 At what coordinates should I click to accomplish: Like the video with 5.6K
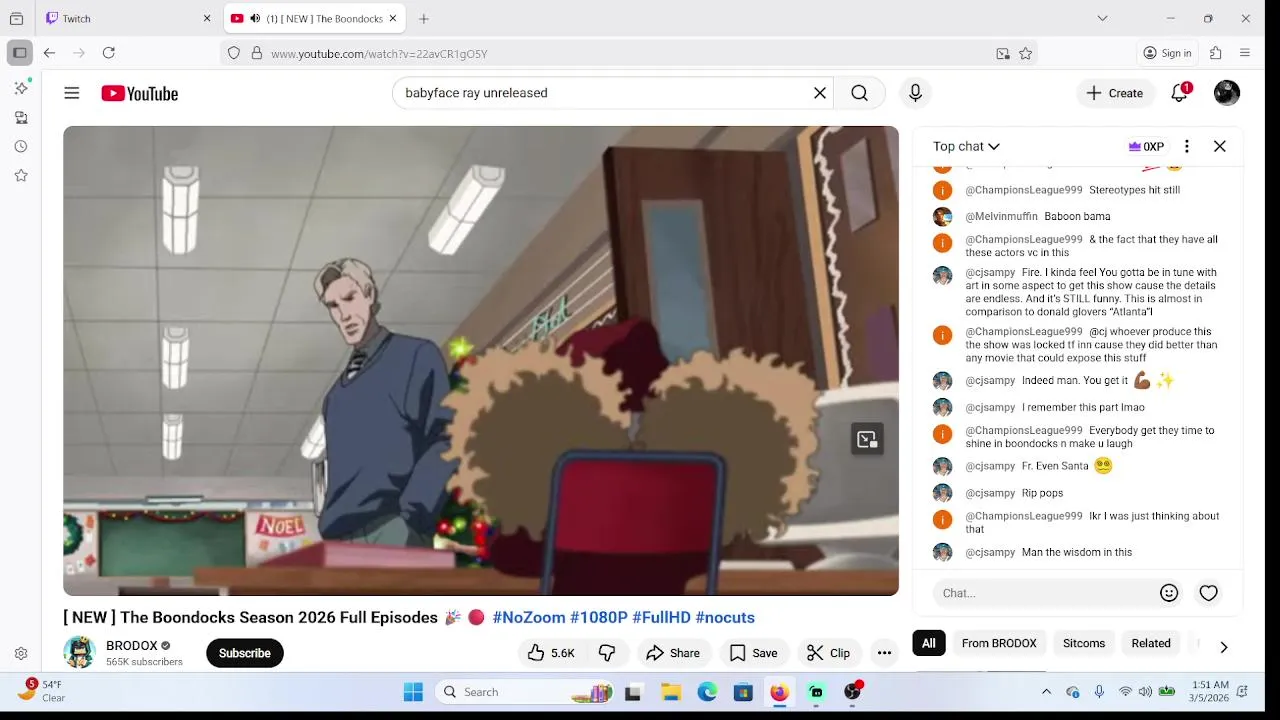[x=552, y=653]
